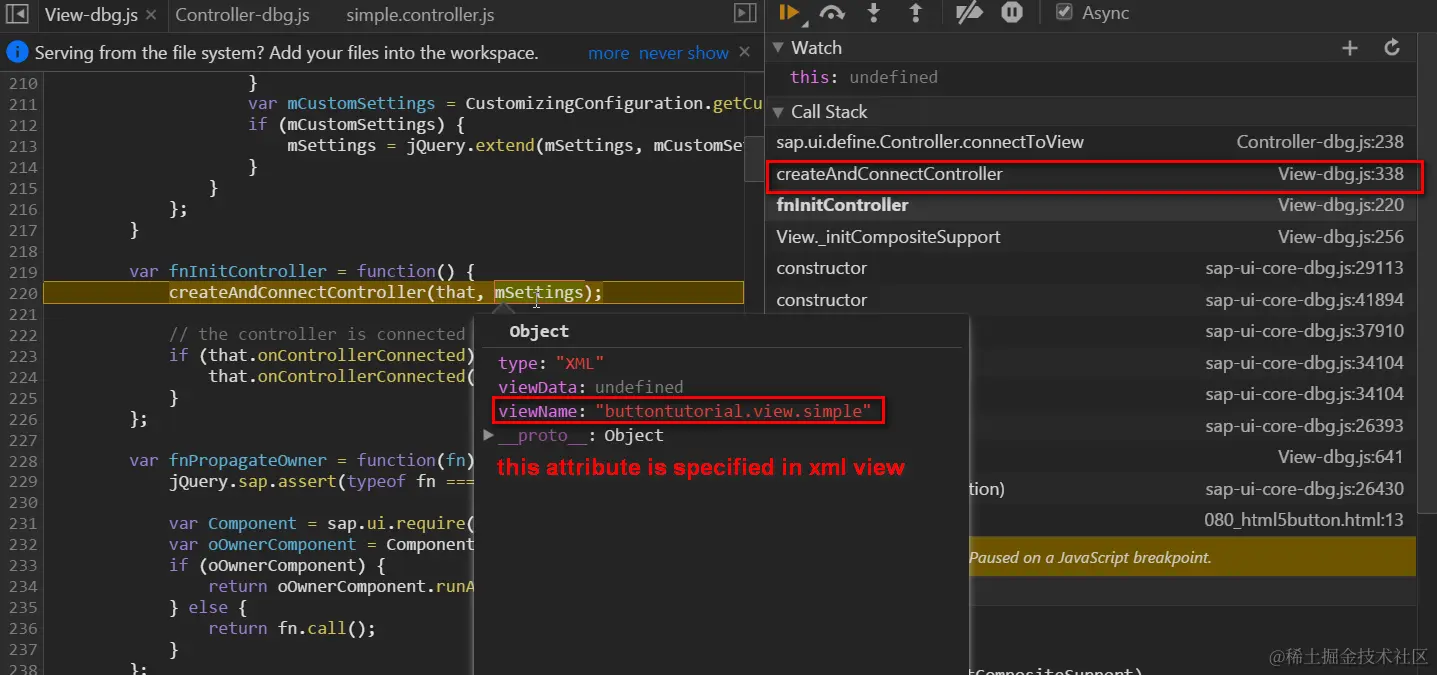The width and height of the screenshot is (1437, 675).
Task: Switch to the Controller-dbg.js tab
Action: pos(242,15)
